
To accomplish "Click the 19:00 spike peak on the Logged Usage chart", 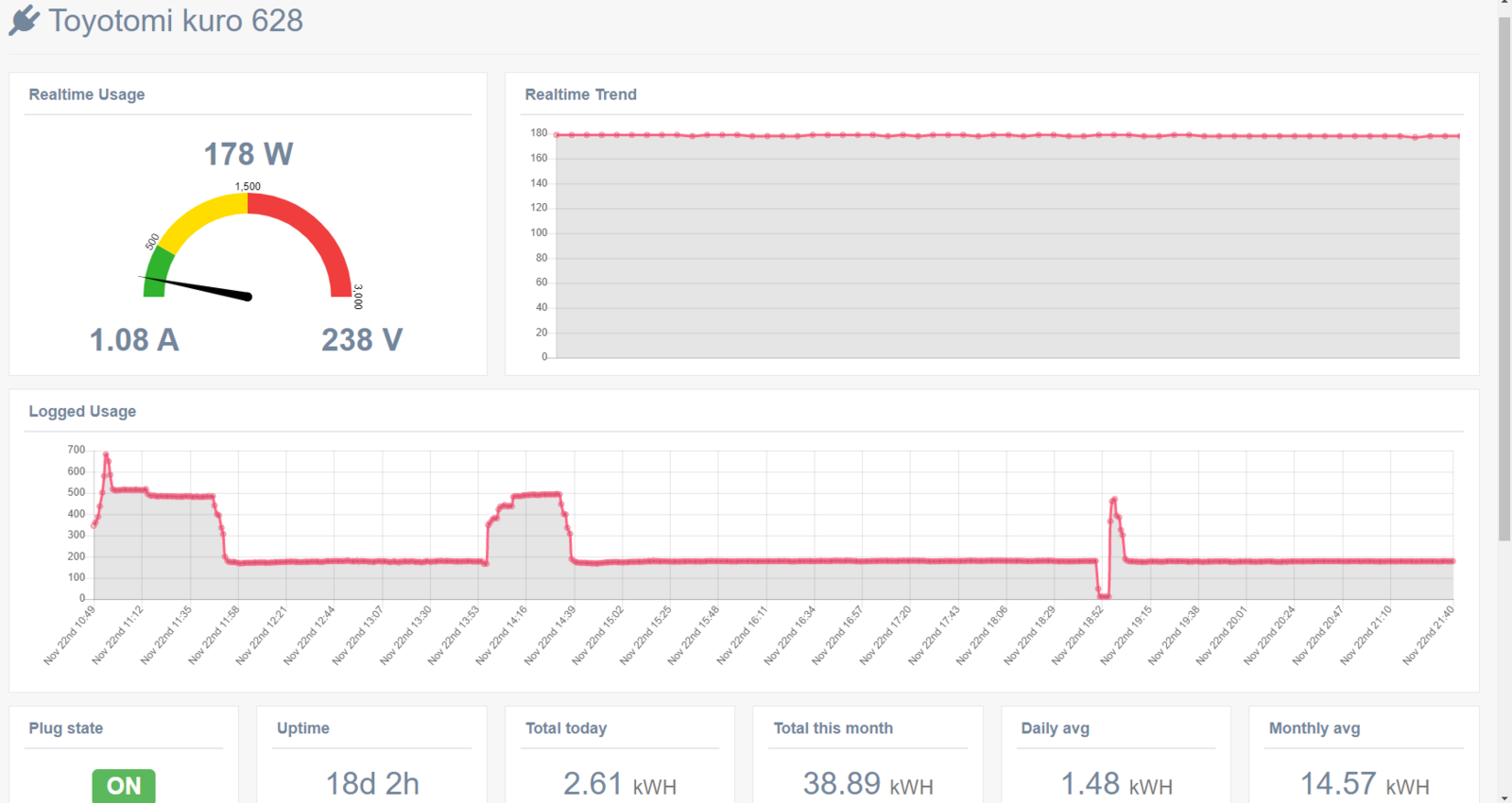I will (x=1114, y=500).
